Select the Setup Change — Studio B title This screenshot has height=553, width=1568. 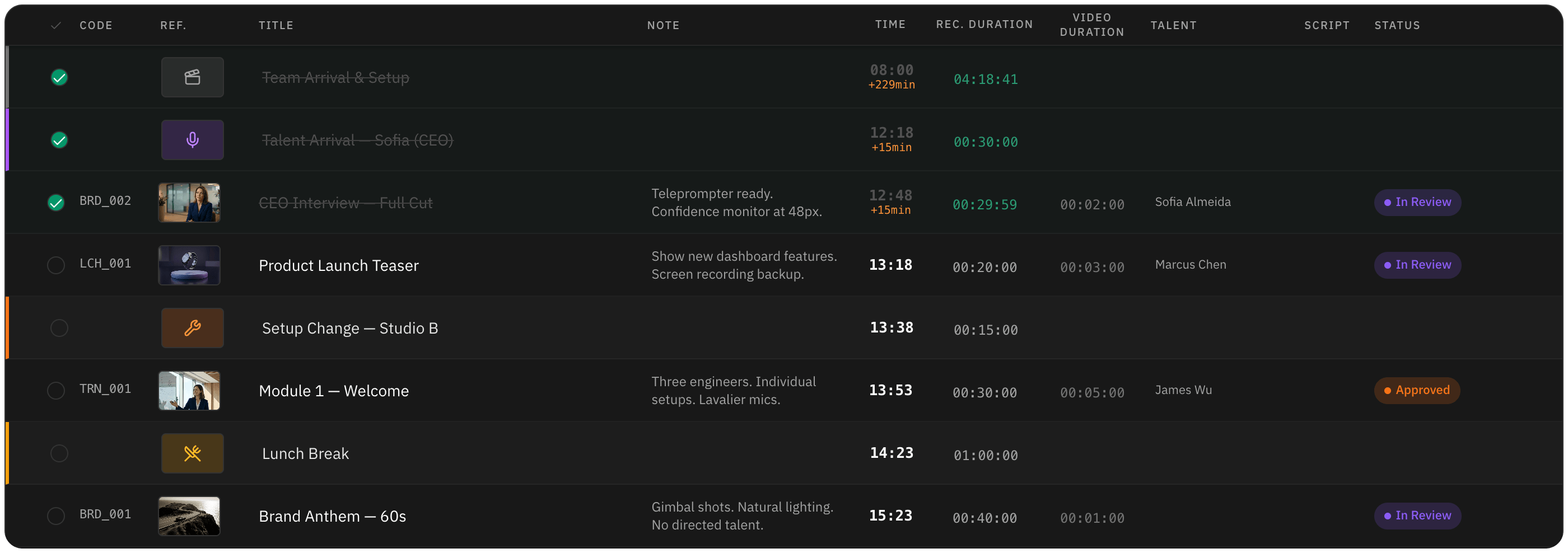click(350, 329)
